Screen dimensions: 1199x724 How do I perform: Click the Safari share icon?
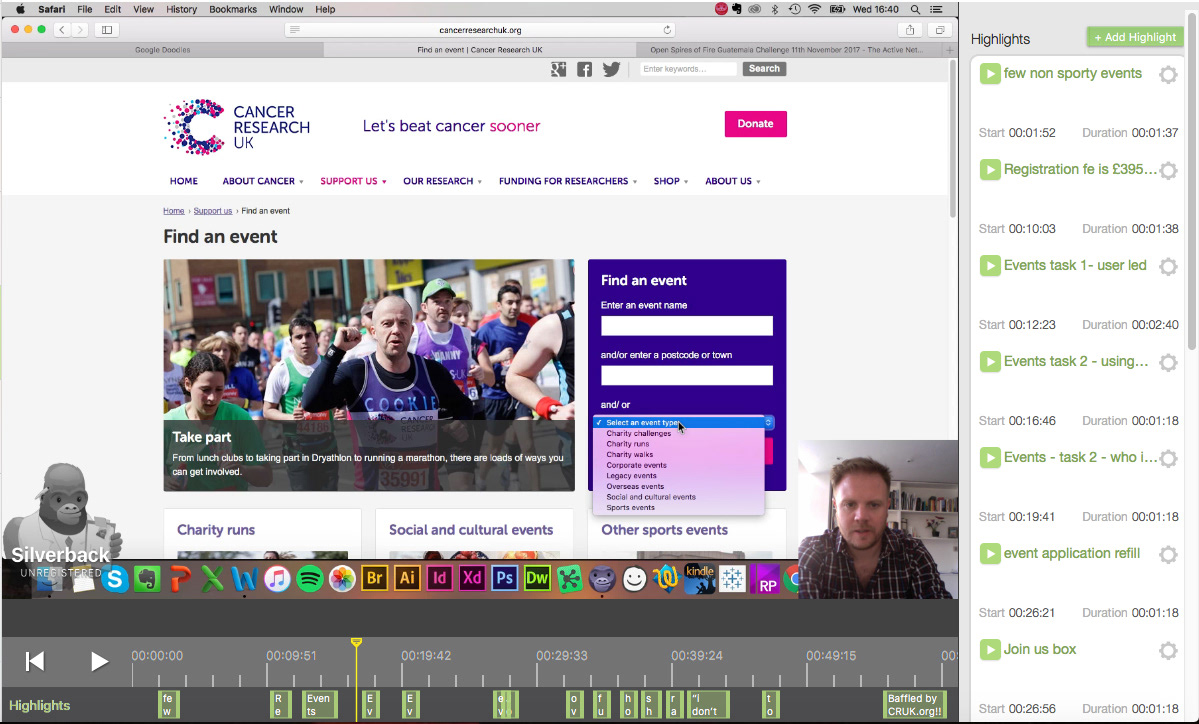pyautogui.click(x=909, y=30)
